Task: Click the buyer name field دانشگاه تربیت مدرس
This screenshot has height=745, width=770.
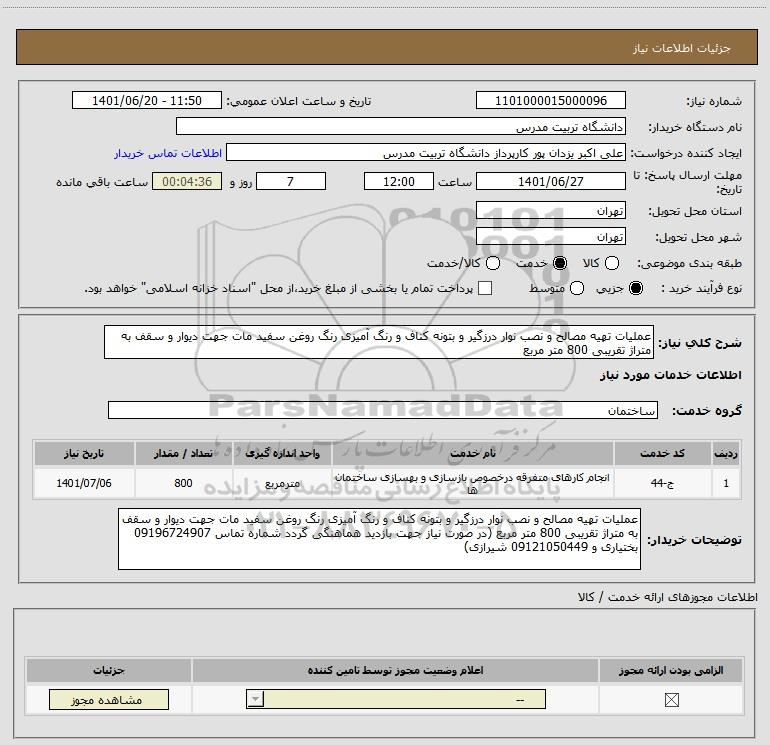Action: click(401, 126)
